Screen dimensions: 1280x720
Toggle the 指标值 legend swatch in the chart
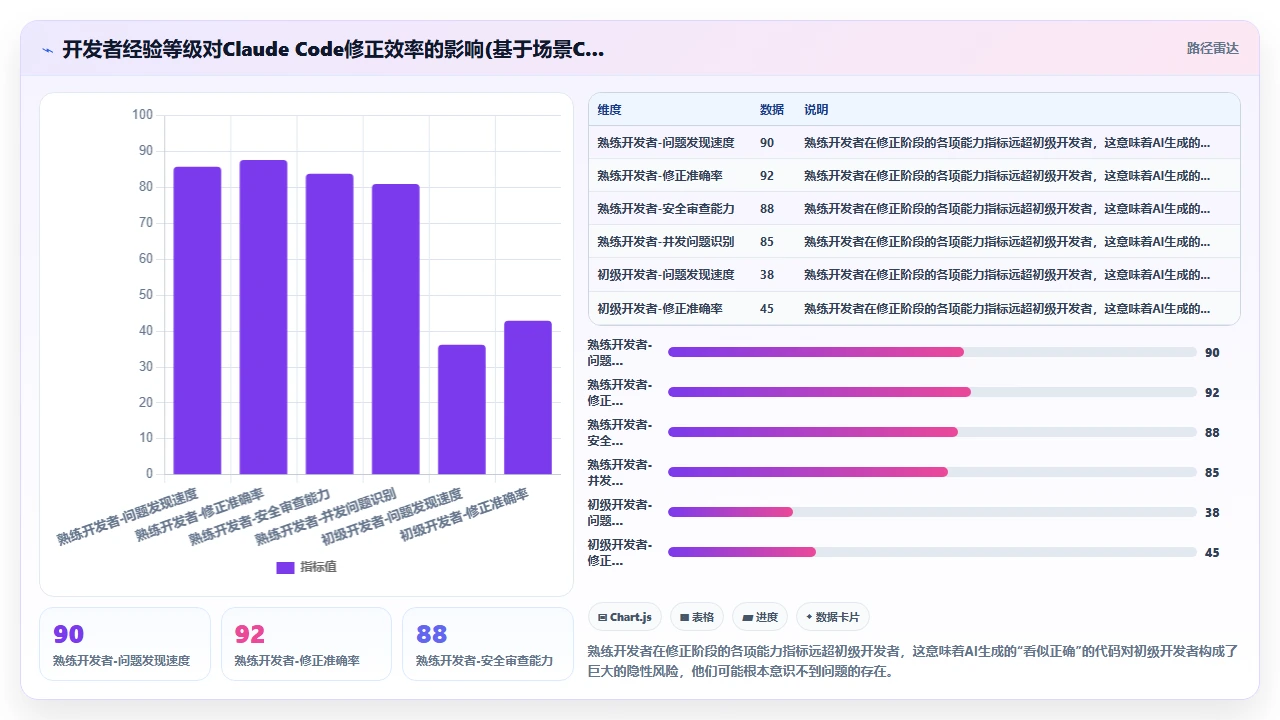click(285, 568)
